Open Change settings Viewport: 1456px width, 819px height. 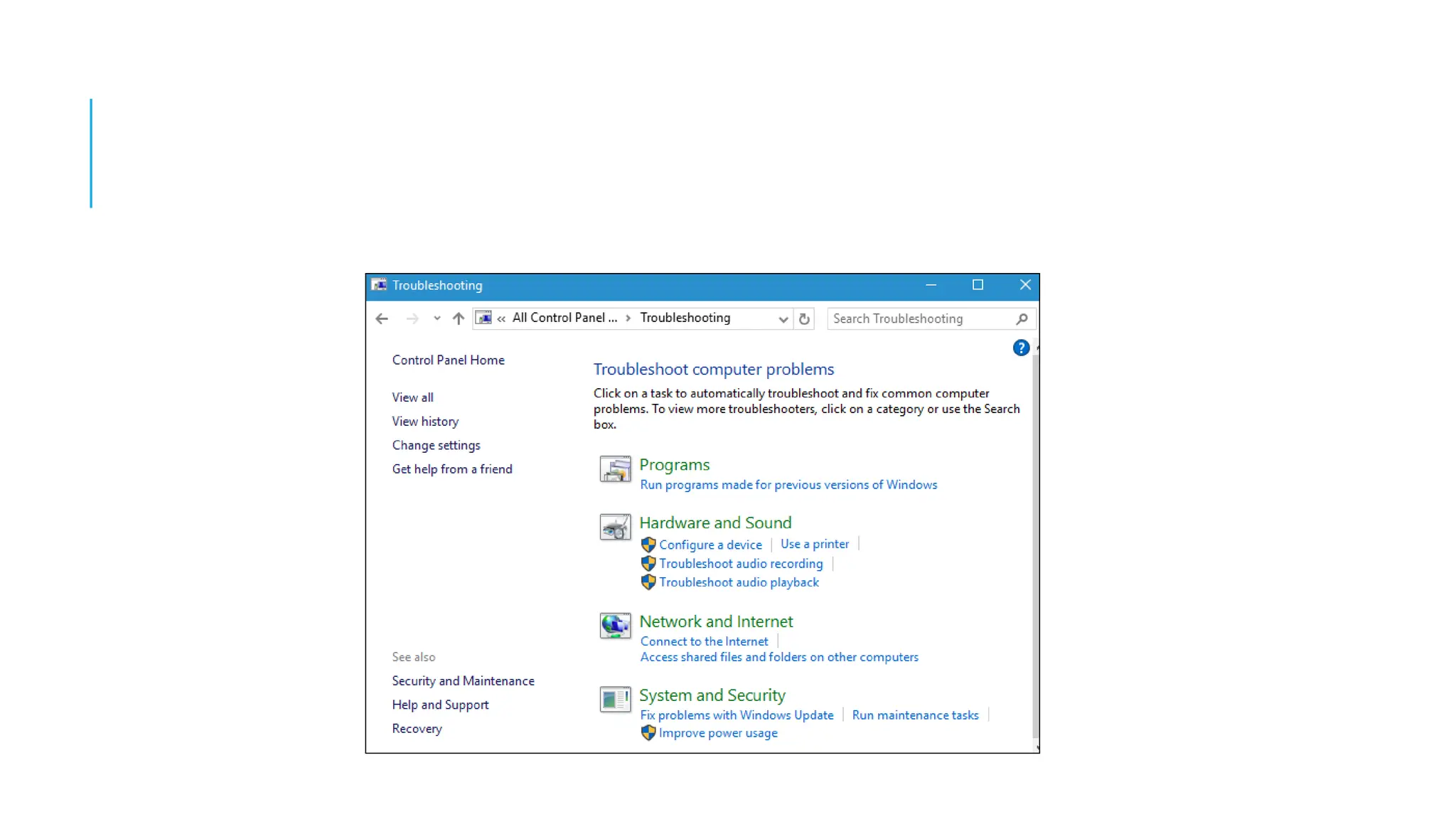(436, 445)
